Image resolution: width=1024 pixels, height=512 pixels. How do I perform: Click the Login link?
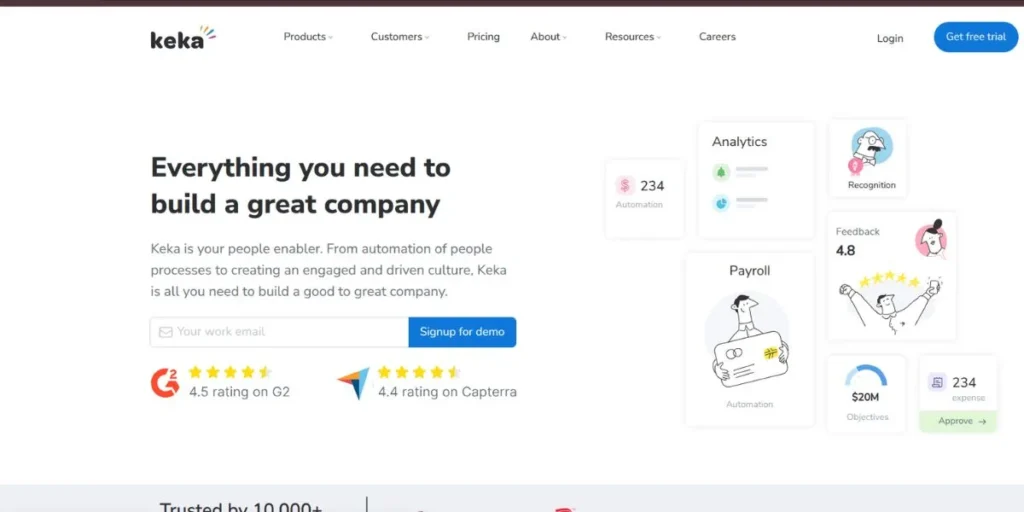889,39
